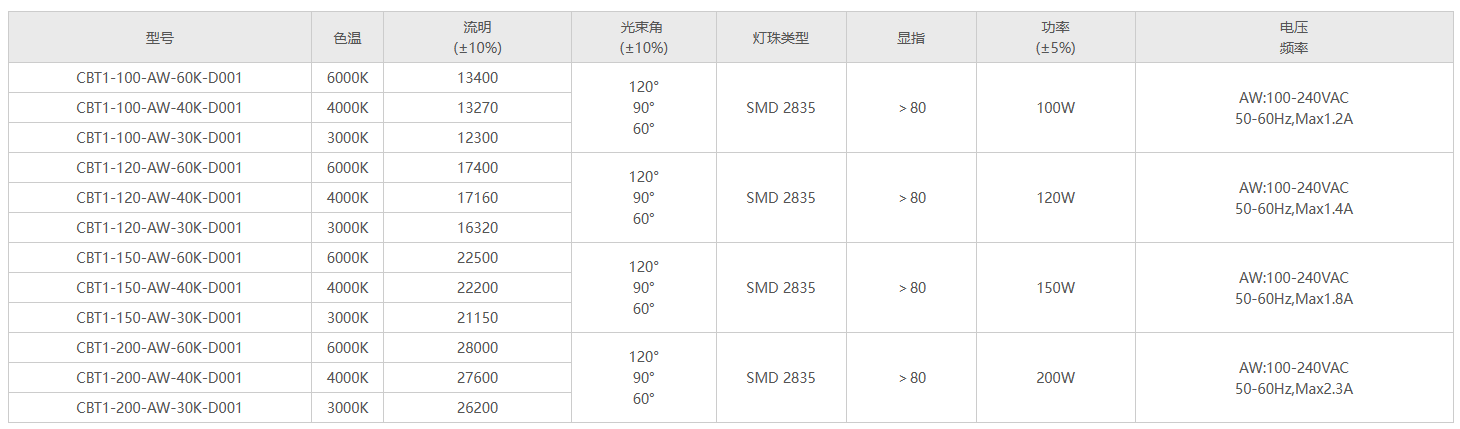Click the 200W power cell
Viewport: 1460px width, 429px height.
(1055, 378)
